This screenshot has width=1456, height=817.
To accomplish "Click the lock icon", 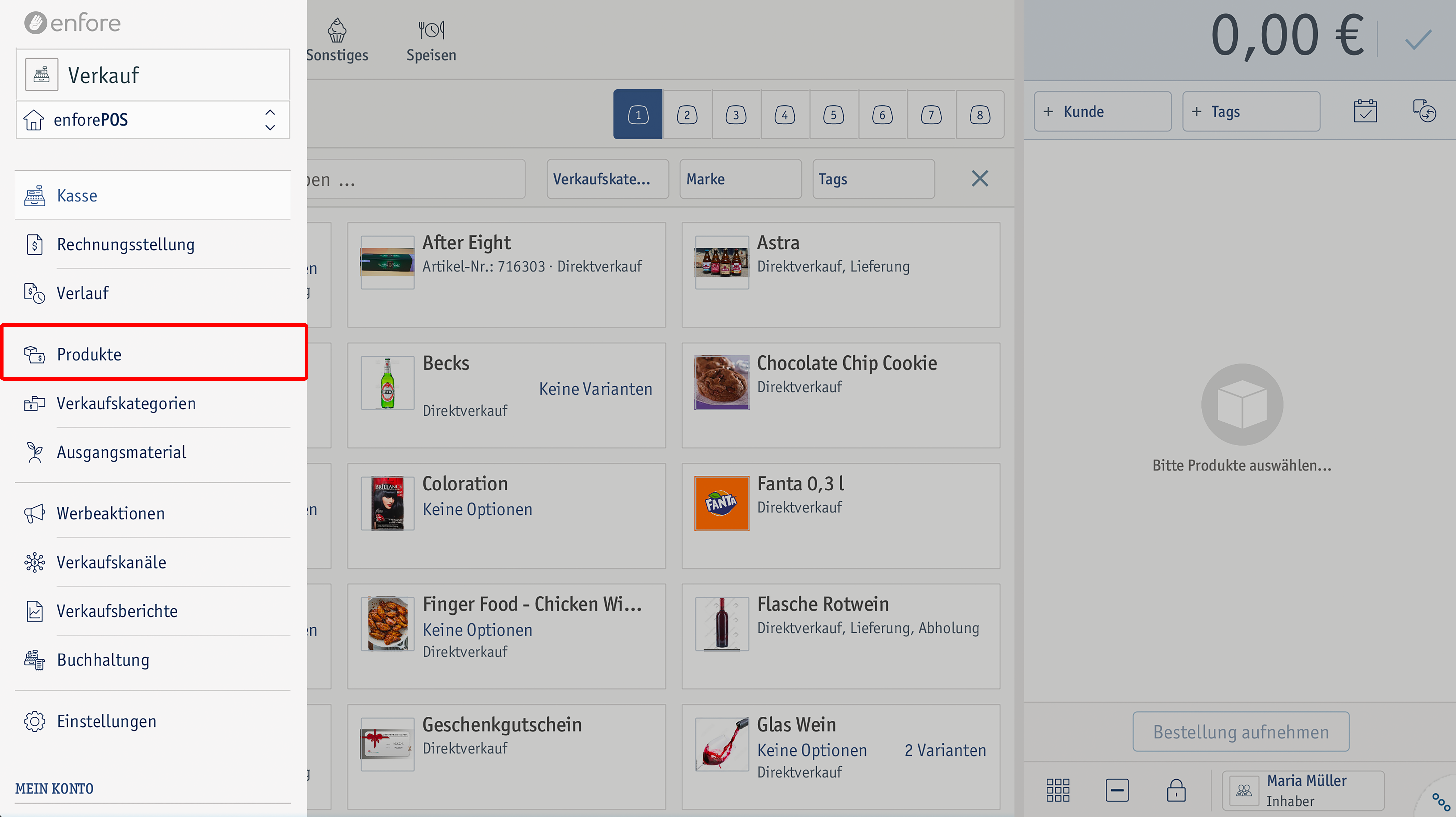I will [1176, 790].
